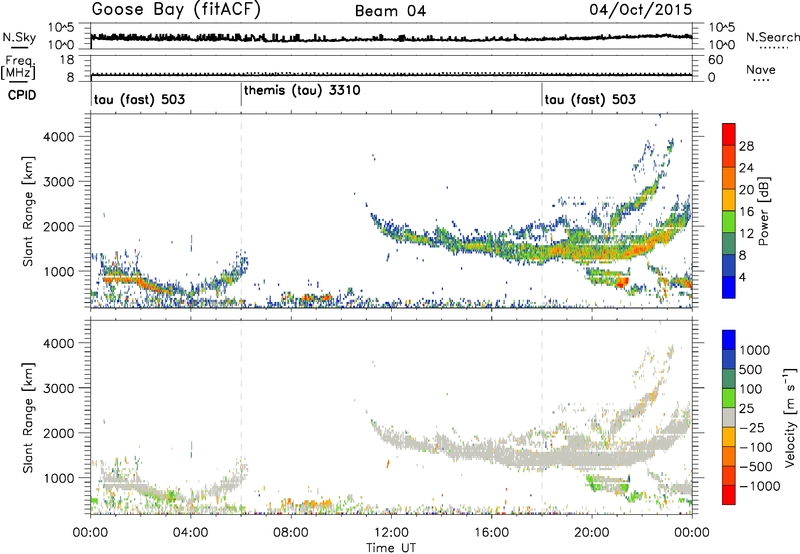Click 'Slant Range [km]' label of velocity panel
This screenshot has height=554, width=800.
point(28,418)
